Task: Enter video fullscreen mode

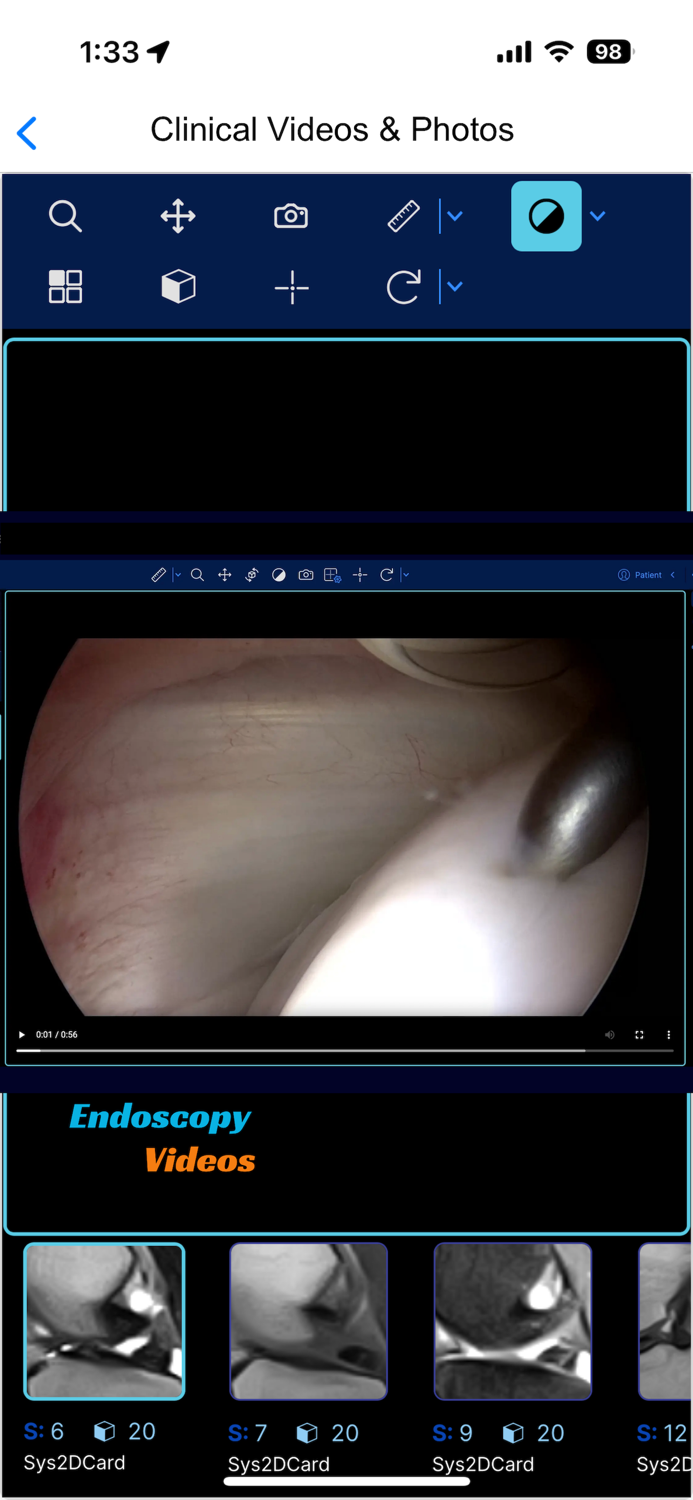Action: coord(639,1035)
